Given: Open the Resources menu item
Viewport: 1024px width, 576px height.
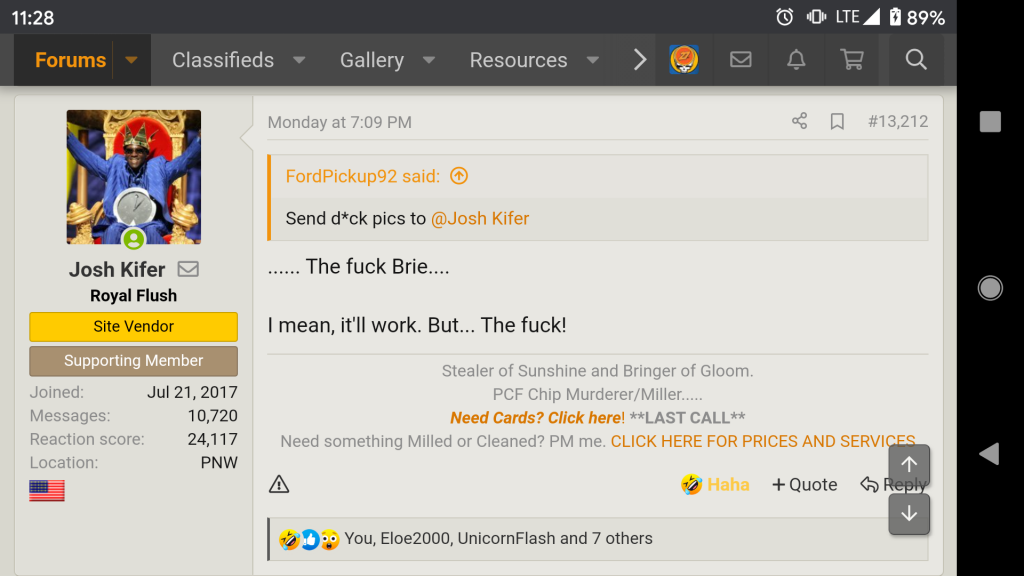Looking at the screenshot, I should coord(519,60).
